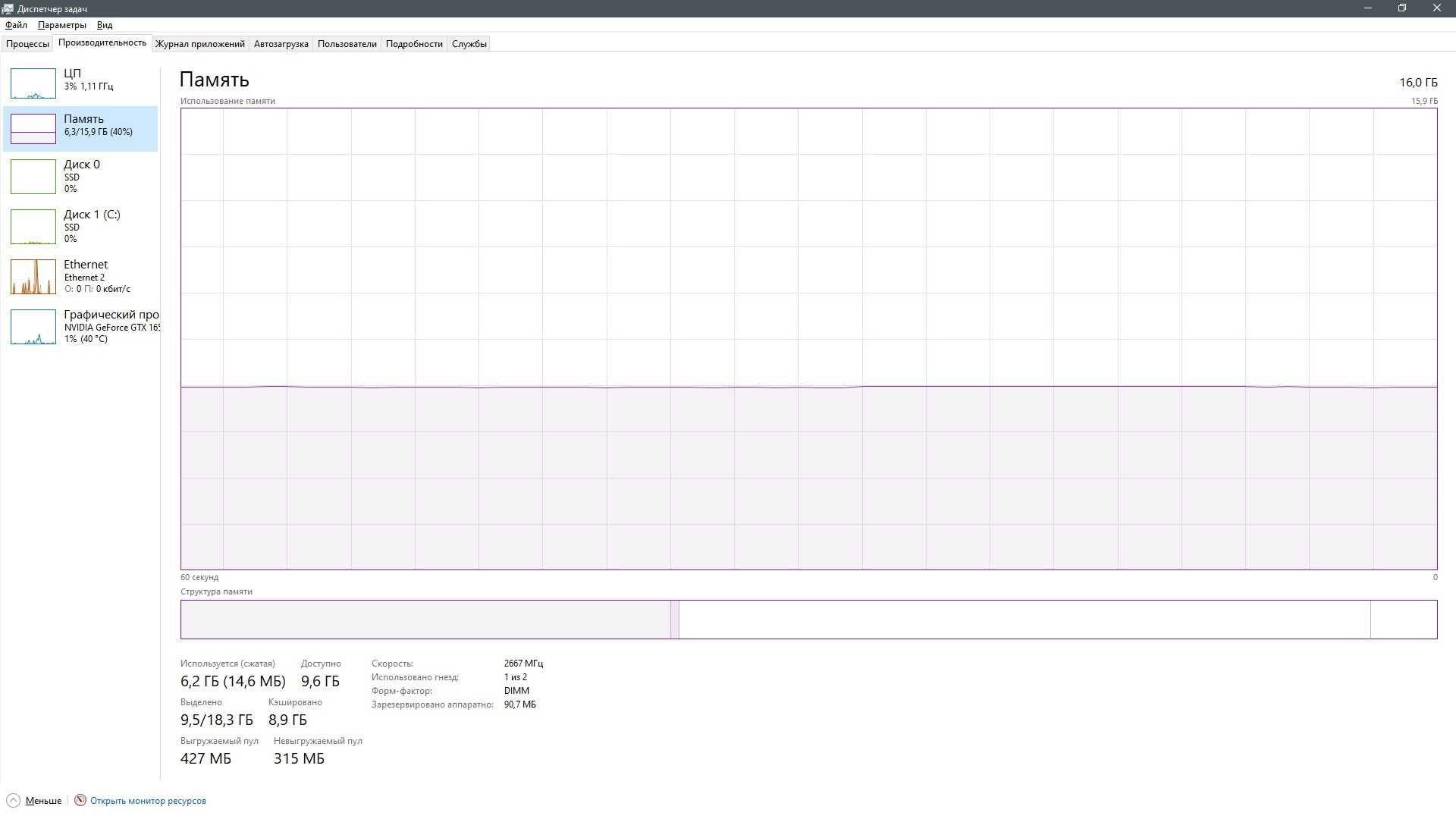
Task: Open Журнал приложений tab
Action: (198, 43)
